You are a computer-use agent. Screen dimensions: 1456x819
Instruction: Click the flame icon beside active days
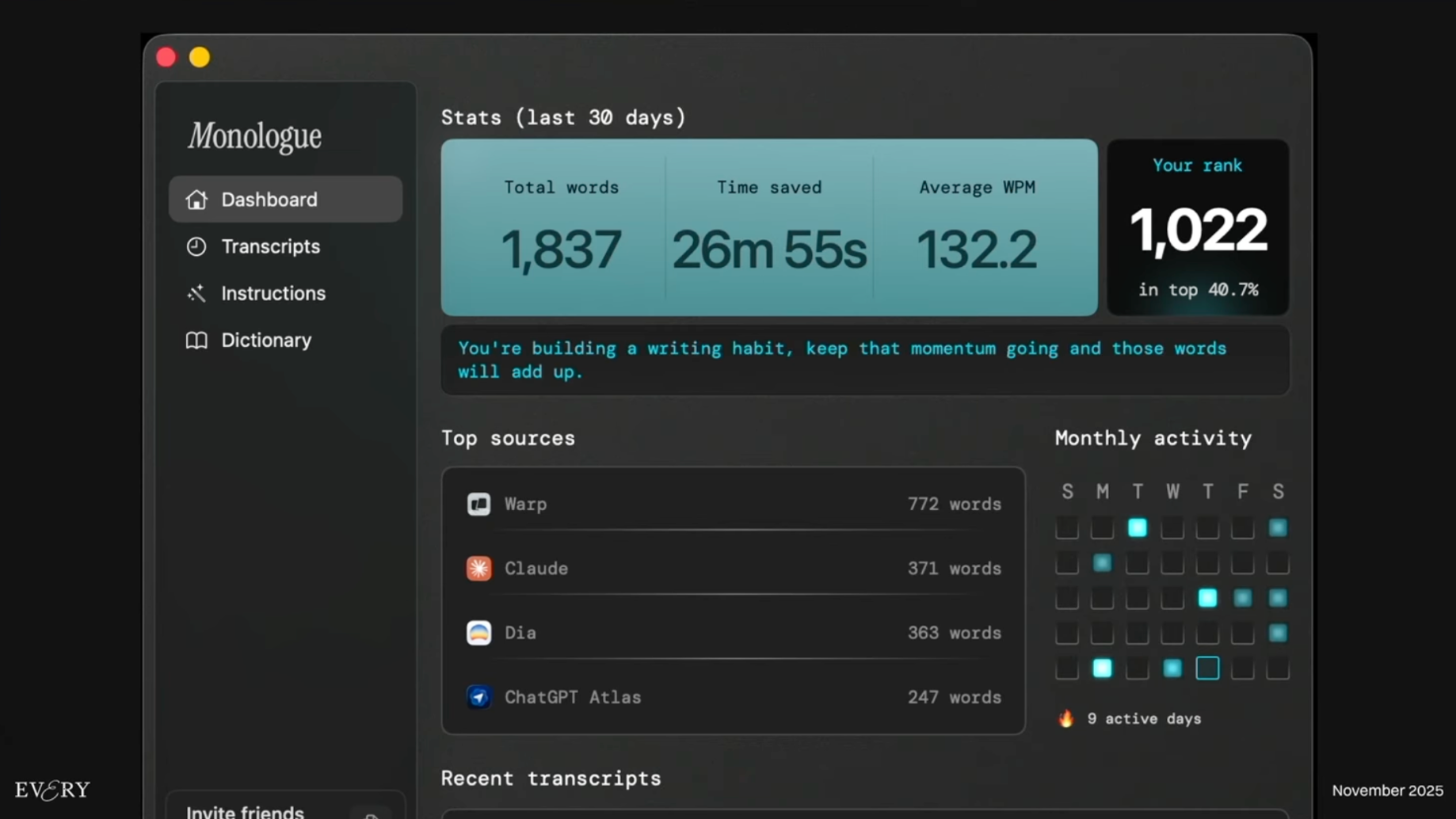click(1066, 718)
